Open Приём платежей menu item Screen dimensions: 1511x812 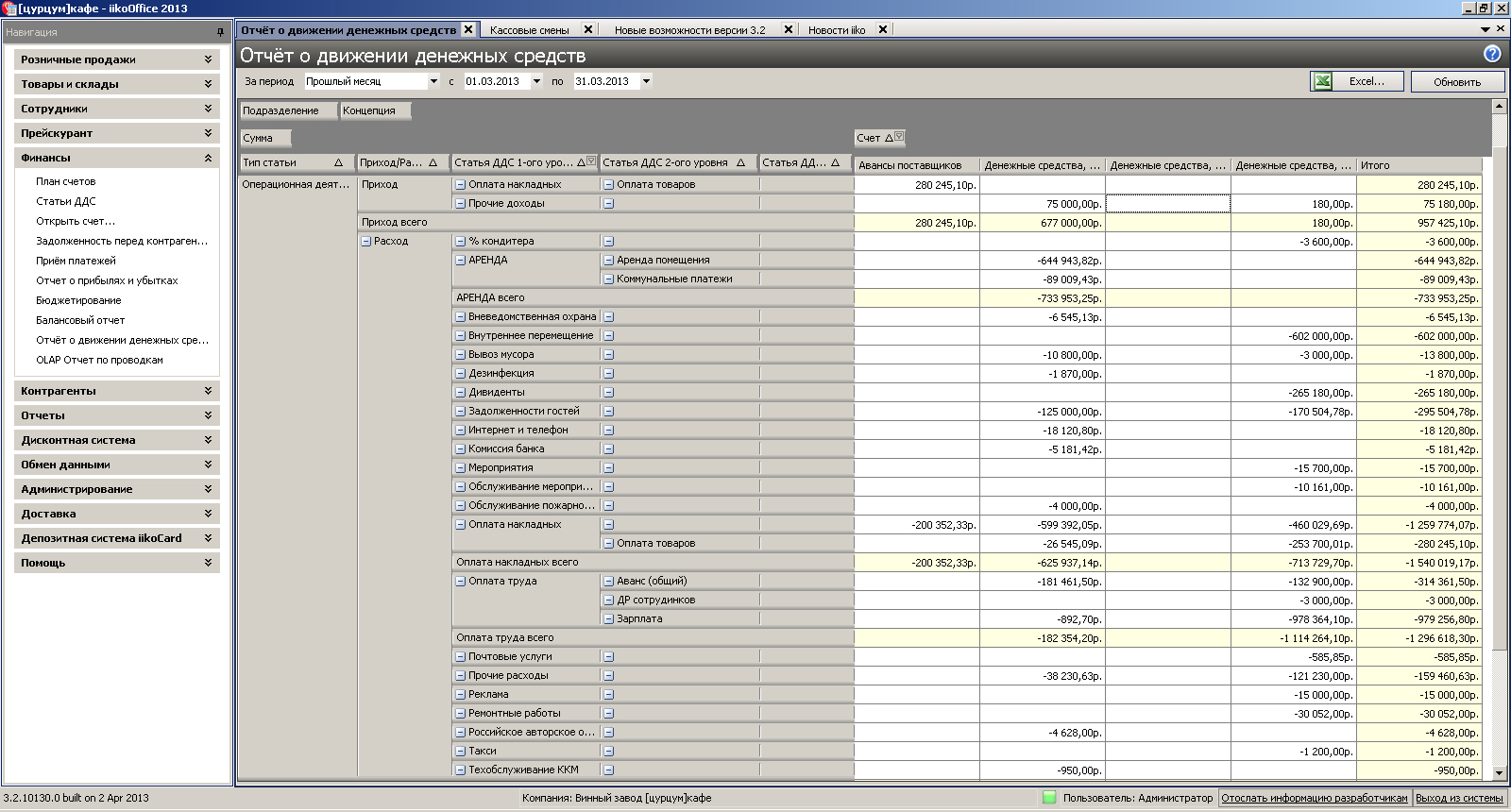pyautogui.click(x=76, y=261)
